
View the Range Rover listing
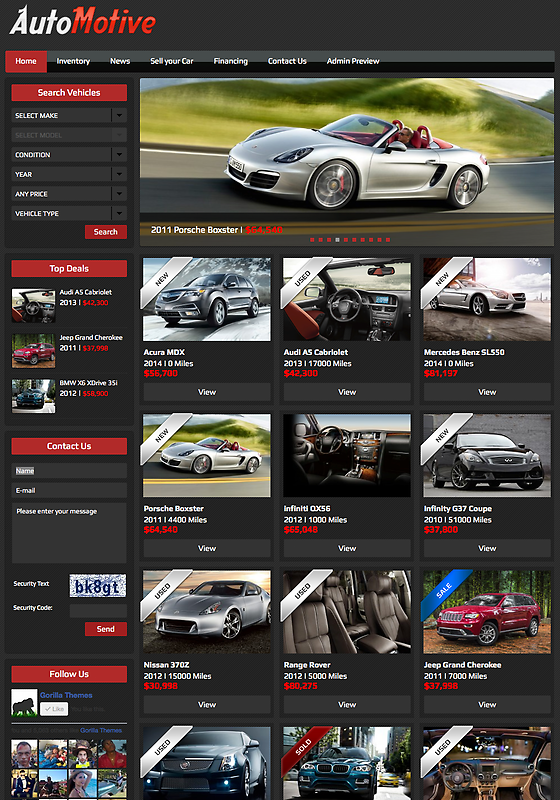tap(347, 704)
